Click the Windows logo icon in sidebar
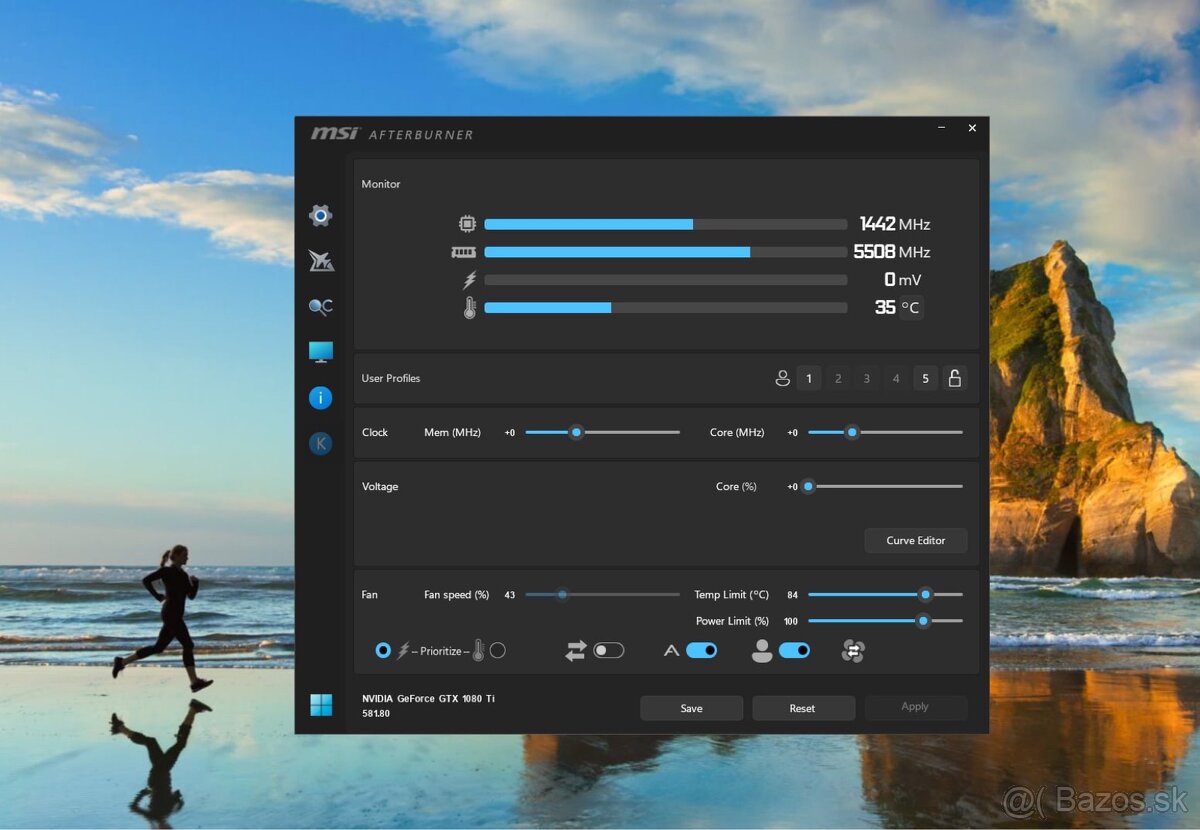Screen dimensions: 1200x830 tap(320, 705)
